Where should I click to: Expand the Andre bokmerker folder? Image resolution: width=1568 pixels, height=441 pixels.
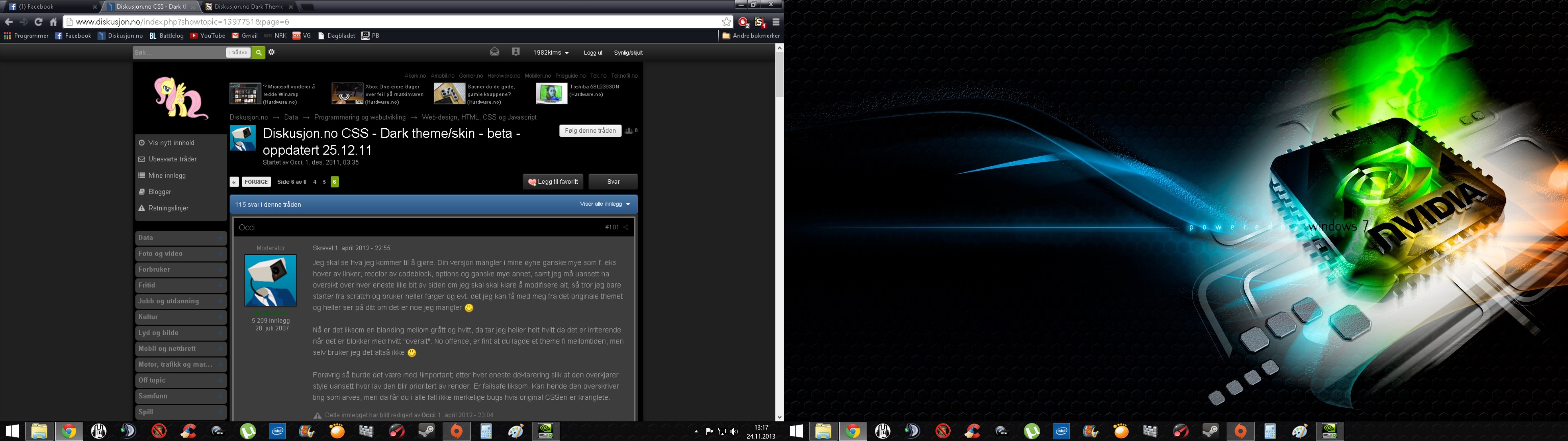751,36
